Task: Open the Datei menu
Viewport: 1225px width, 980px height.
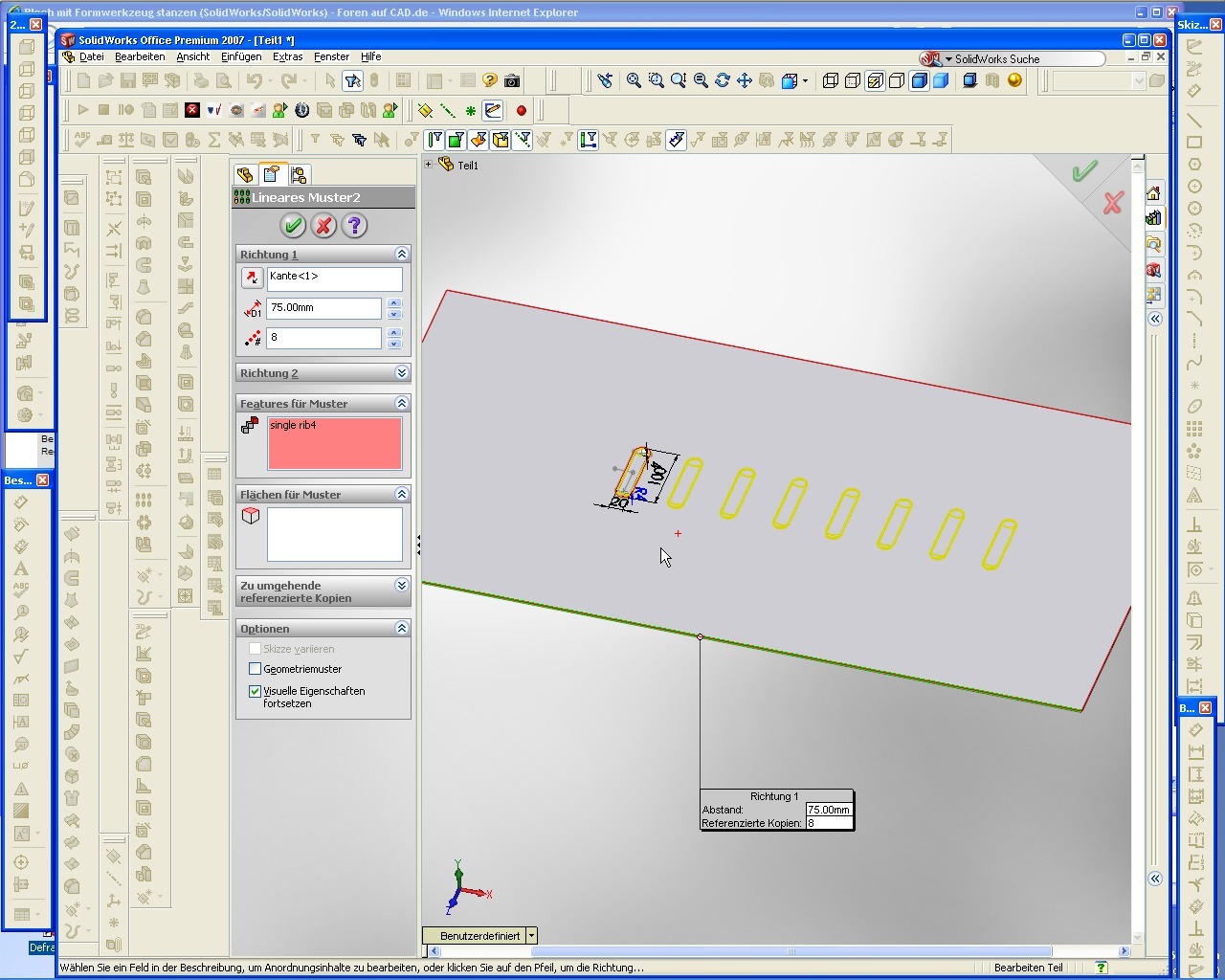Action: tap(91, 56)
